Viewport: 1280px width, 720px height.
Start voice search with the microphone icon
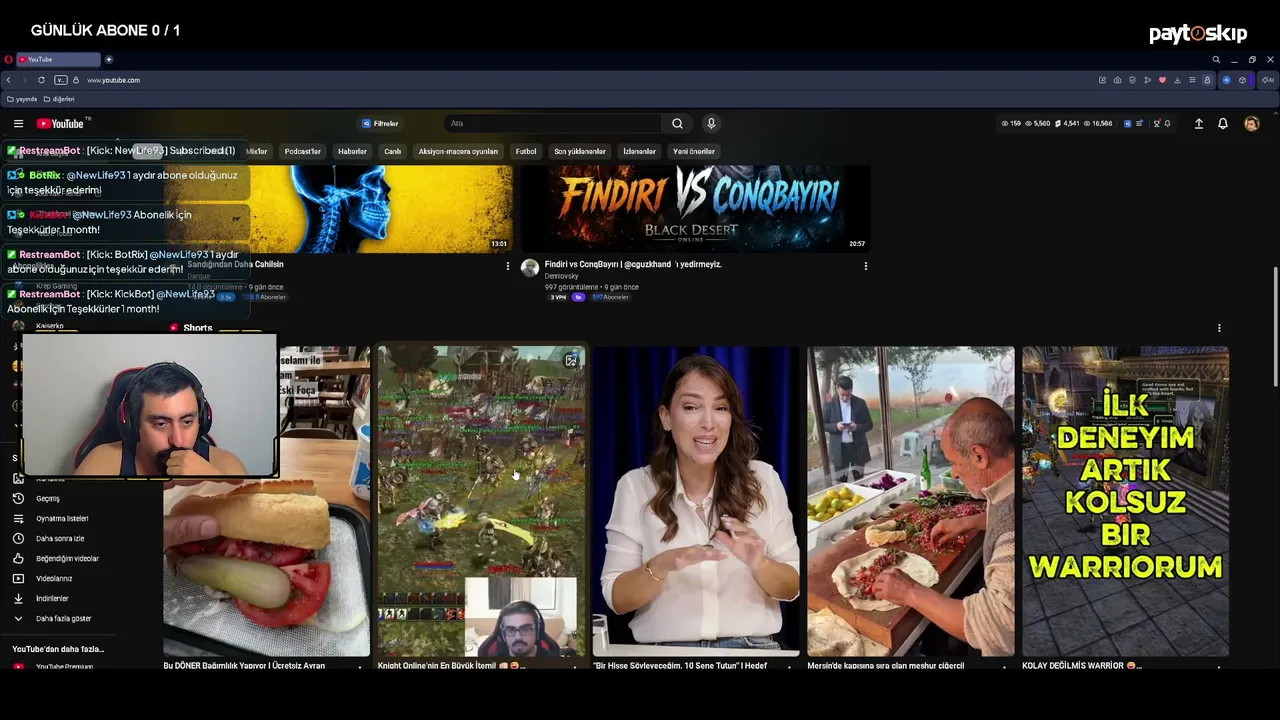click(x=711, y=124)
